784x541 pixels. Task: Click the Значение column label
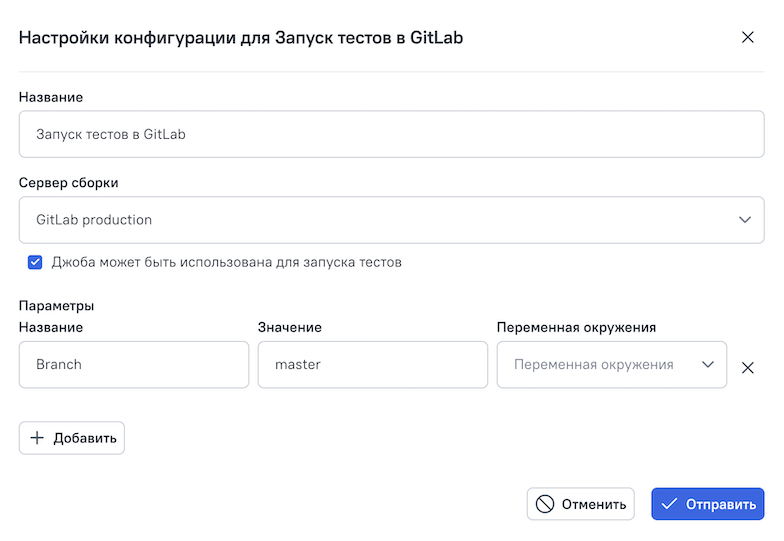point(289,327)
